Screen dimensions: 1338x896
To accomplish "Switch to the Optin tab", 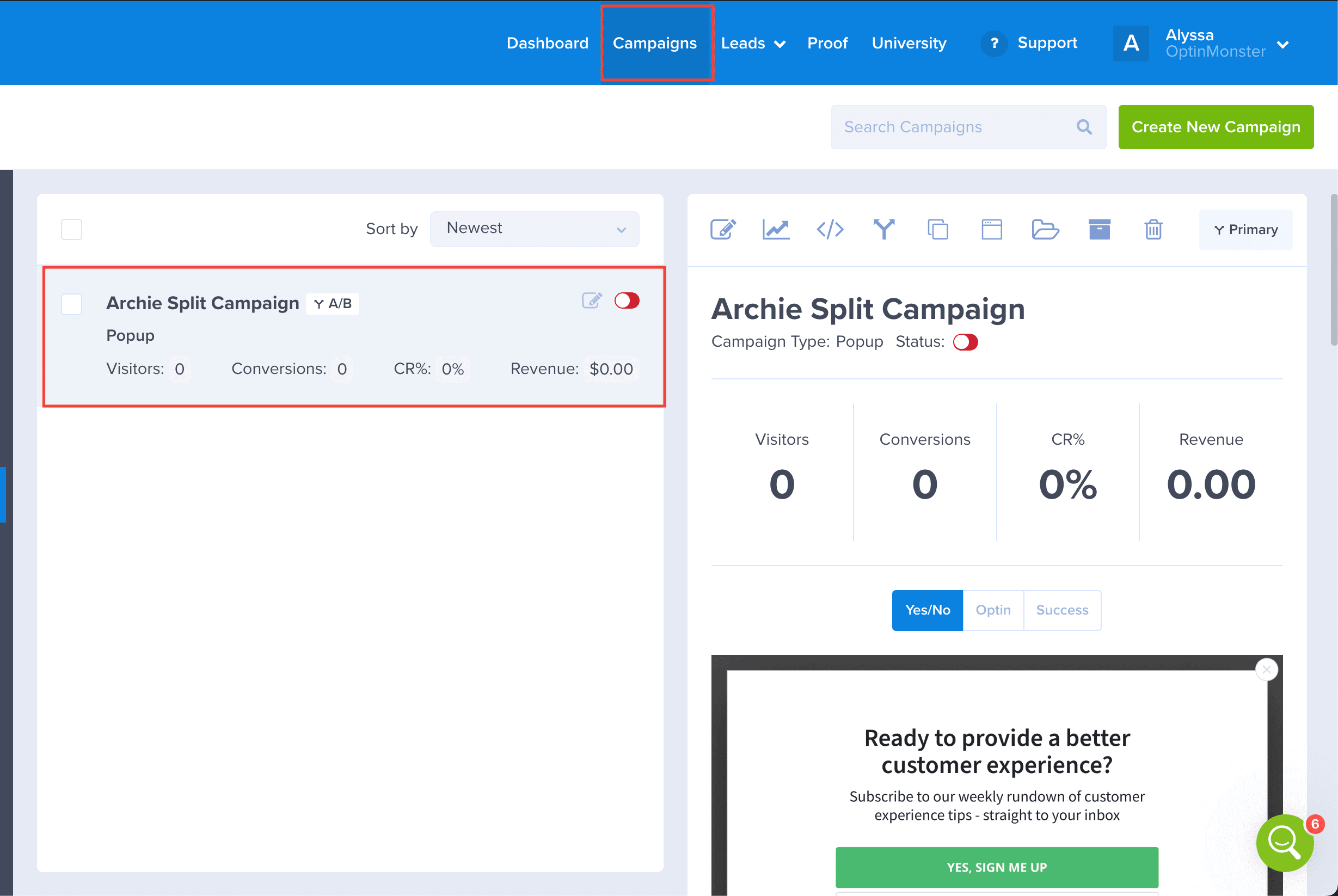I will pos(992,610).
